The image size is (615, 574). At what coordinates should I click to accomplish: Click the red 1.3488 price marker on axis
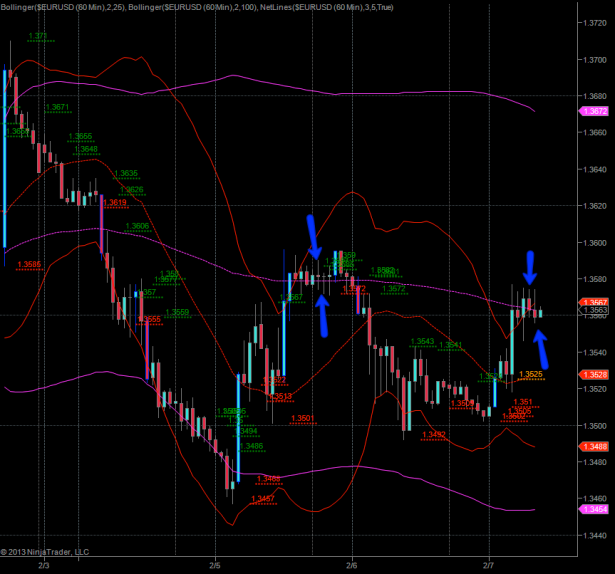594,447
